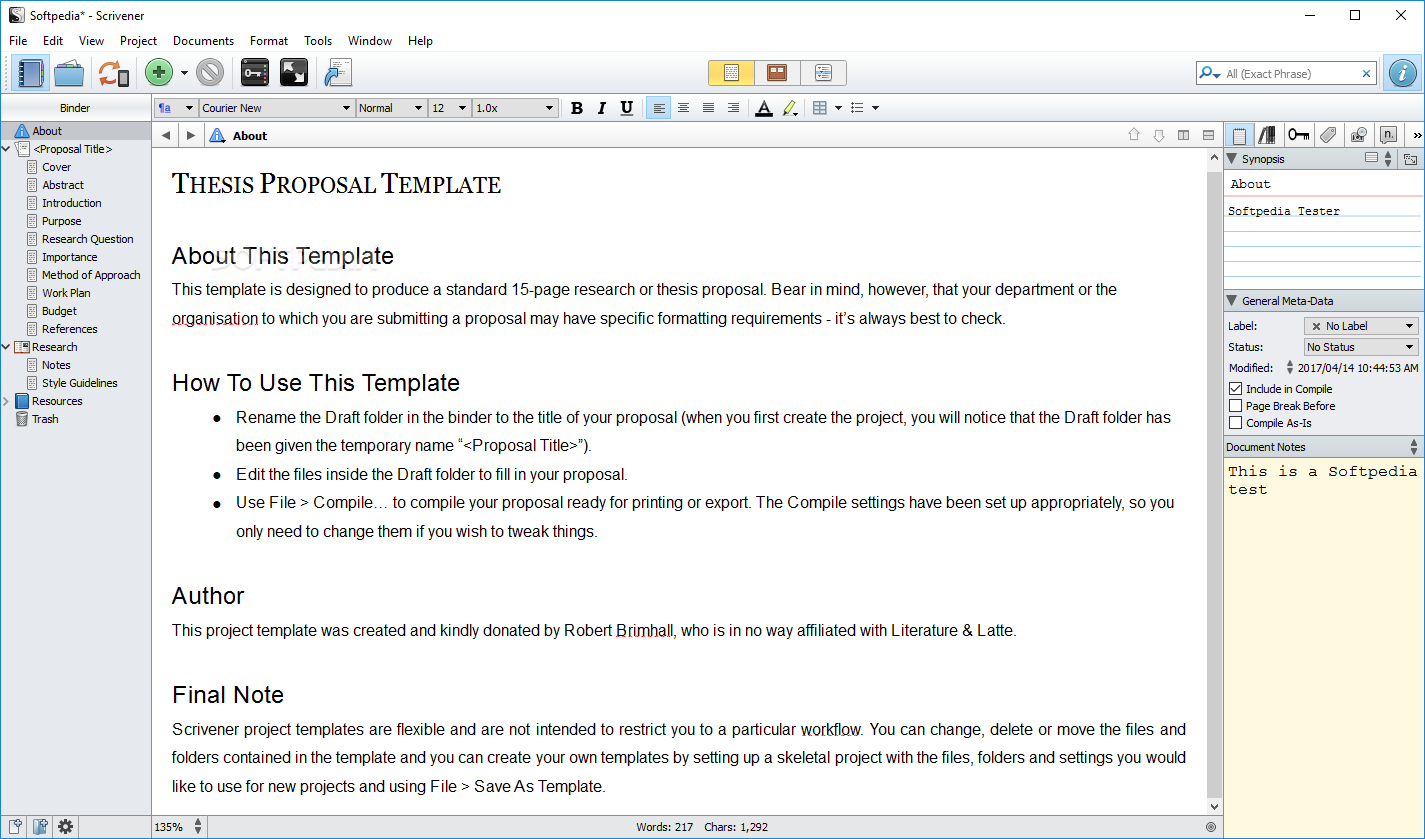Open the font size dropdown
This screenshot has width=1425, height=839.
[449, 108]
